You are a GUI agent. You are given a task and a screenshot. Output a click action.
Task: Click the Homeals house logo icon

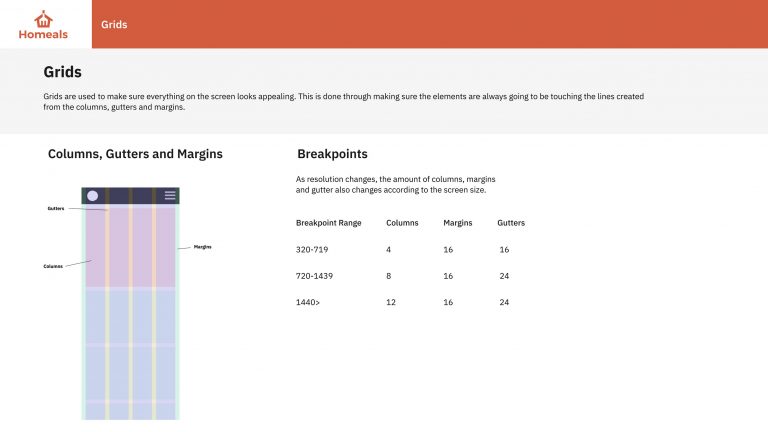coord(43,19)
